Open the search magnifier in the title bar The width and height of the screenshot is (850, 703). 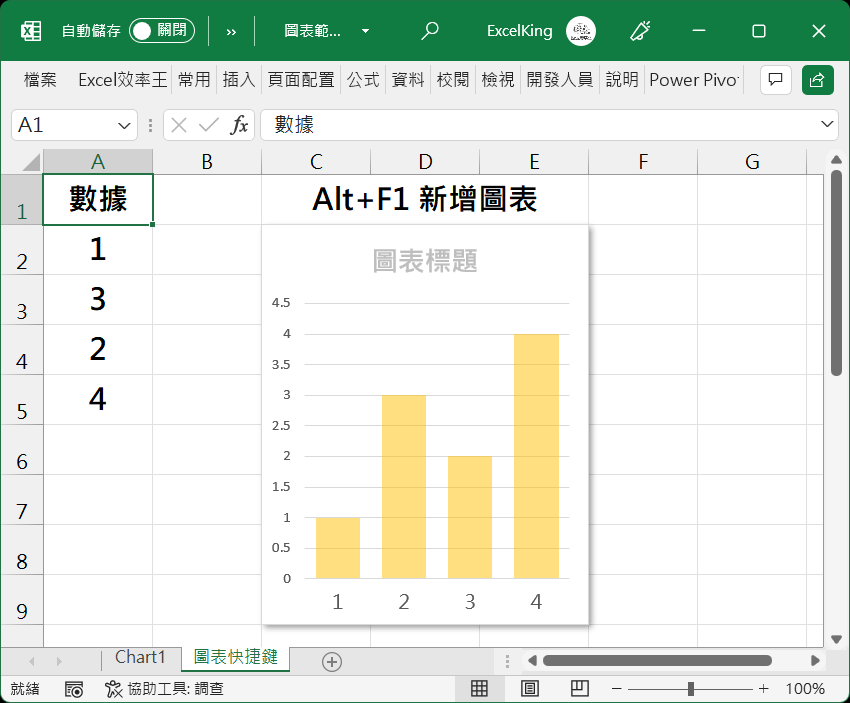430,31
